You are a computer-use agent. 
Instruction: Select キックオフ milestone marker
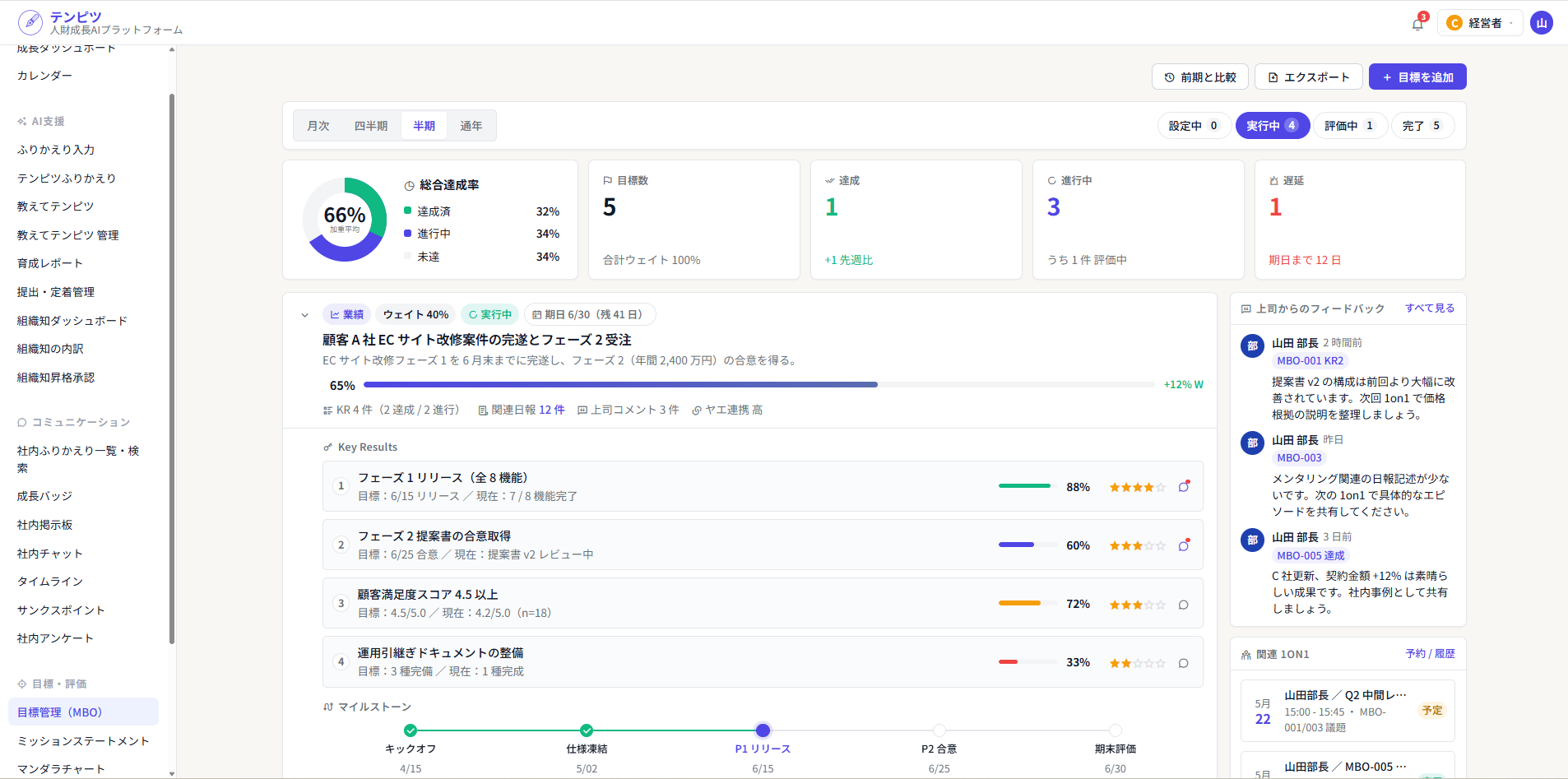click(411, 730)
